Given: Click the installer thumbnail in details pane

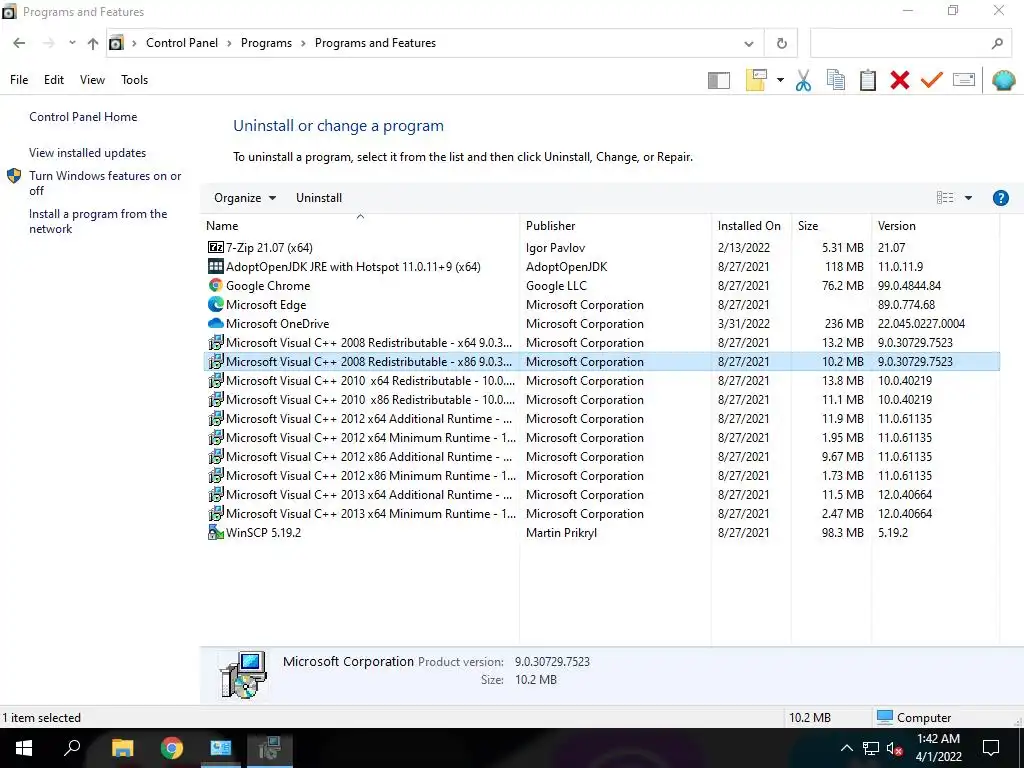Looking at the screenshot, I should 243,675.
